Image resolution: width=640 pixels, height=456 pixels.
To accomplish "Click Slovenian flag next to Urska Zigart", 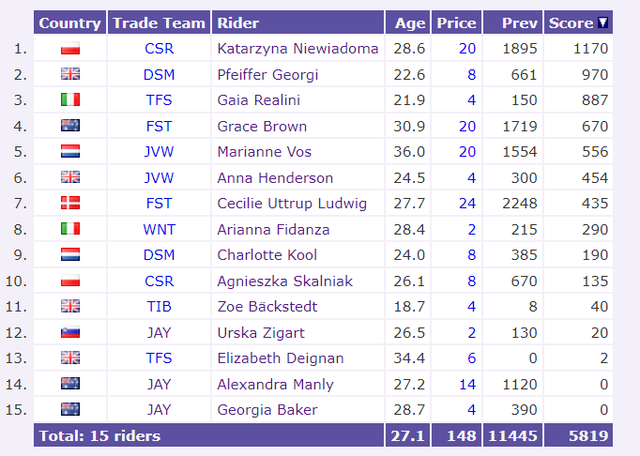I will tap(70, 332).
